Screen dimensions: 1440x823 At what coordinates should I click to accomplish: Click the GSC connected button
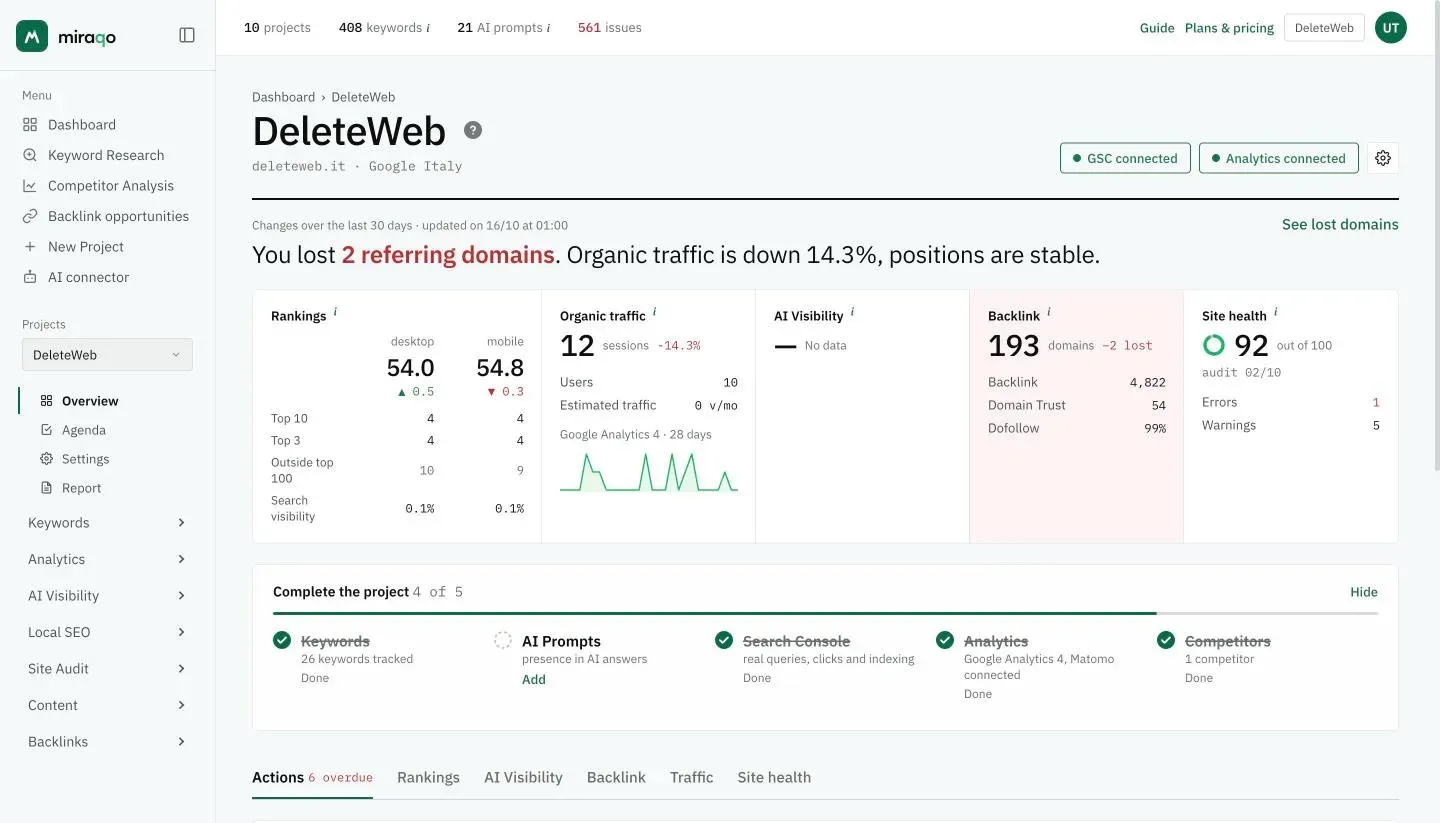(x=1125, y=158)
